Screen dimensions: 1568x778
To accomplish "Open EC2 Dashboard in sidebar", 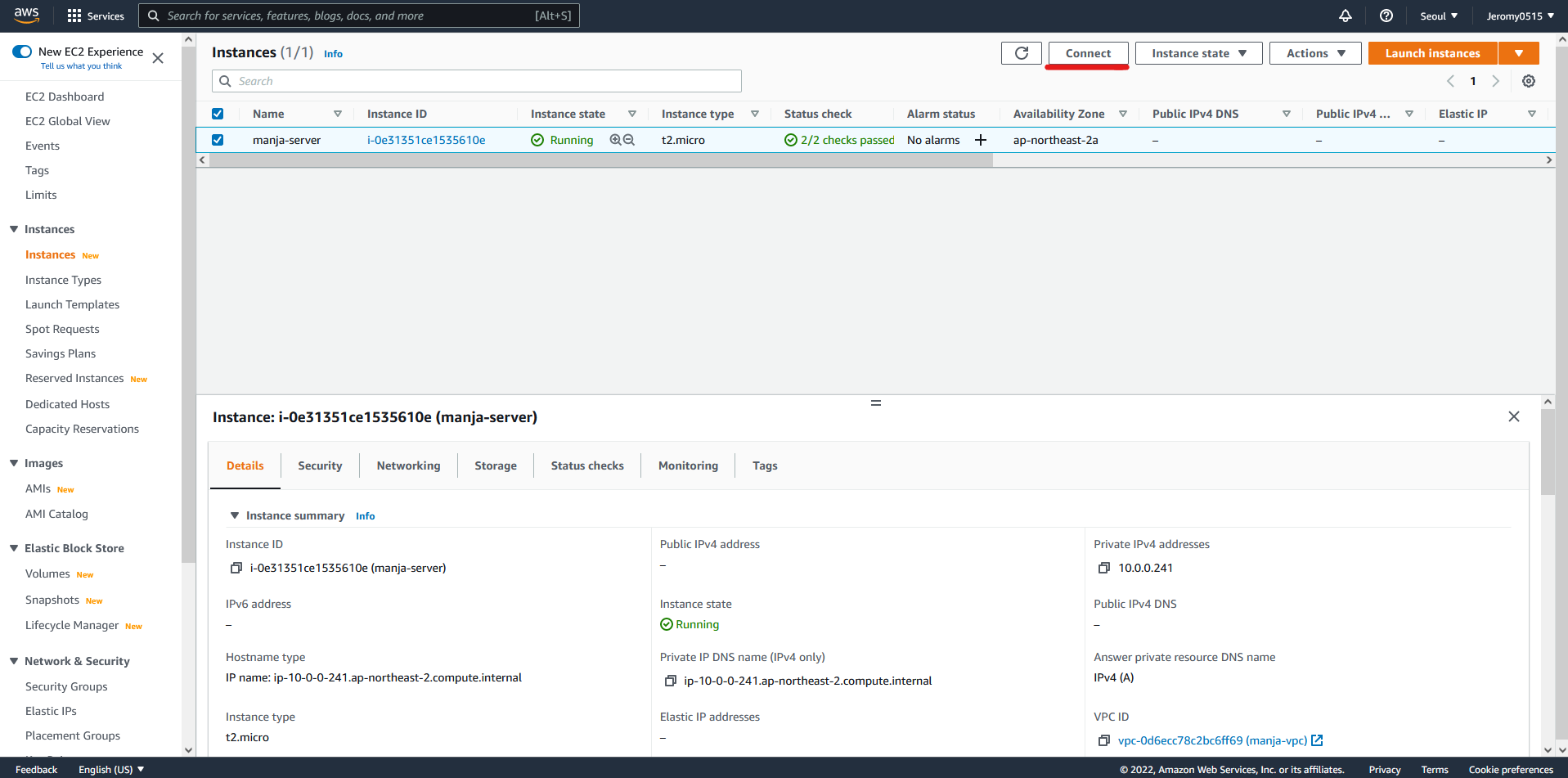I will 65,97.
